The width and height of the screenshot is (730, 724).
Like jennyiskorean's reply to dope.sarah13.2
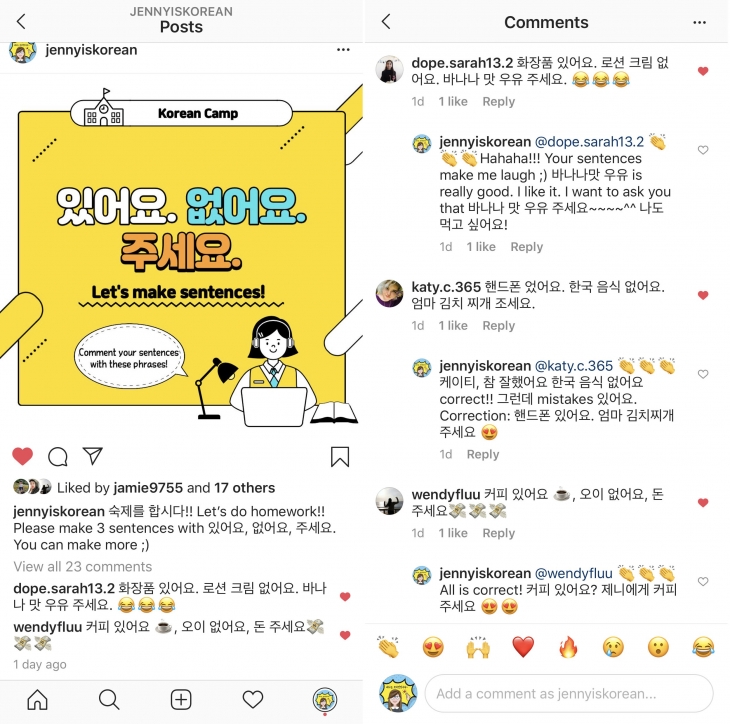point(703,150)
